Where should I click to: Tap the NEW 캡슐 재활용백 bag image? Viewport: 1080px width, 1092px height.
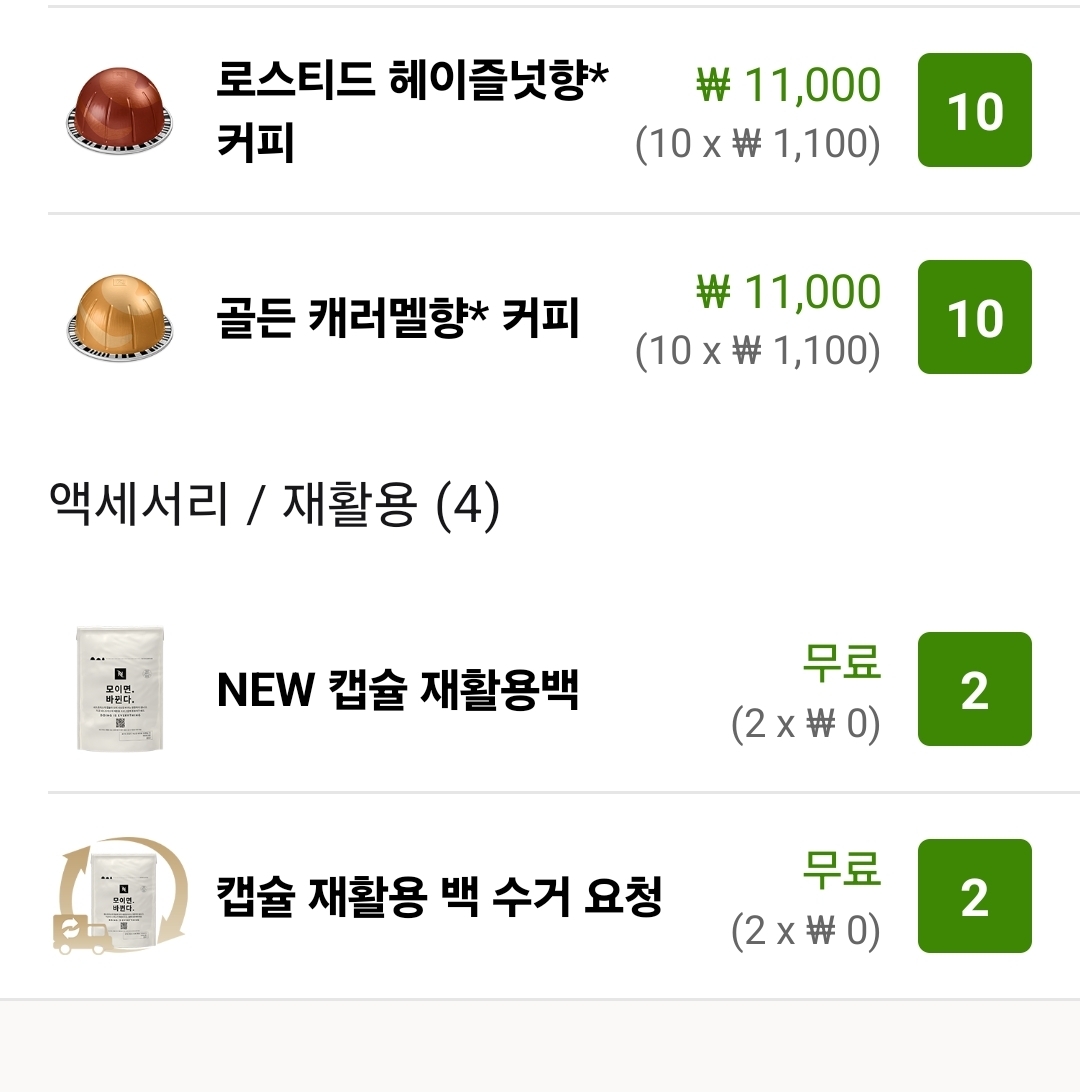click(x=122, y=689)
